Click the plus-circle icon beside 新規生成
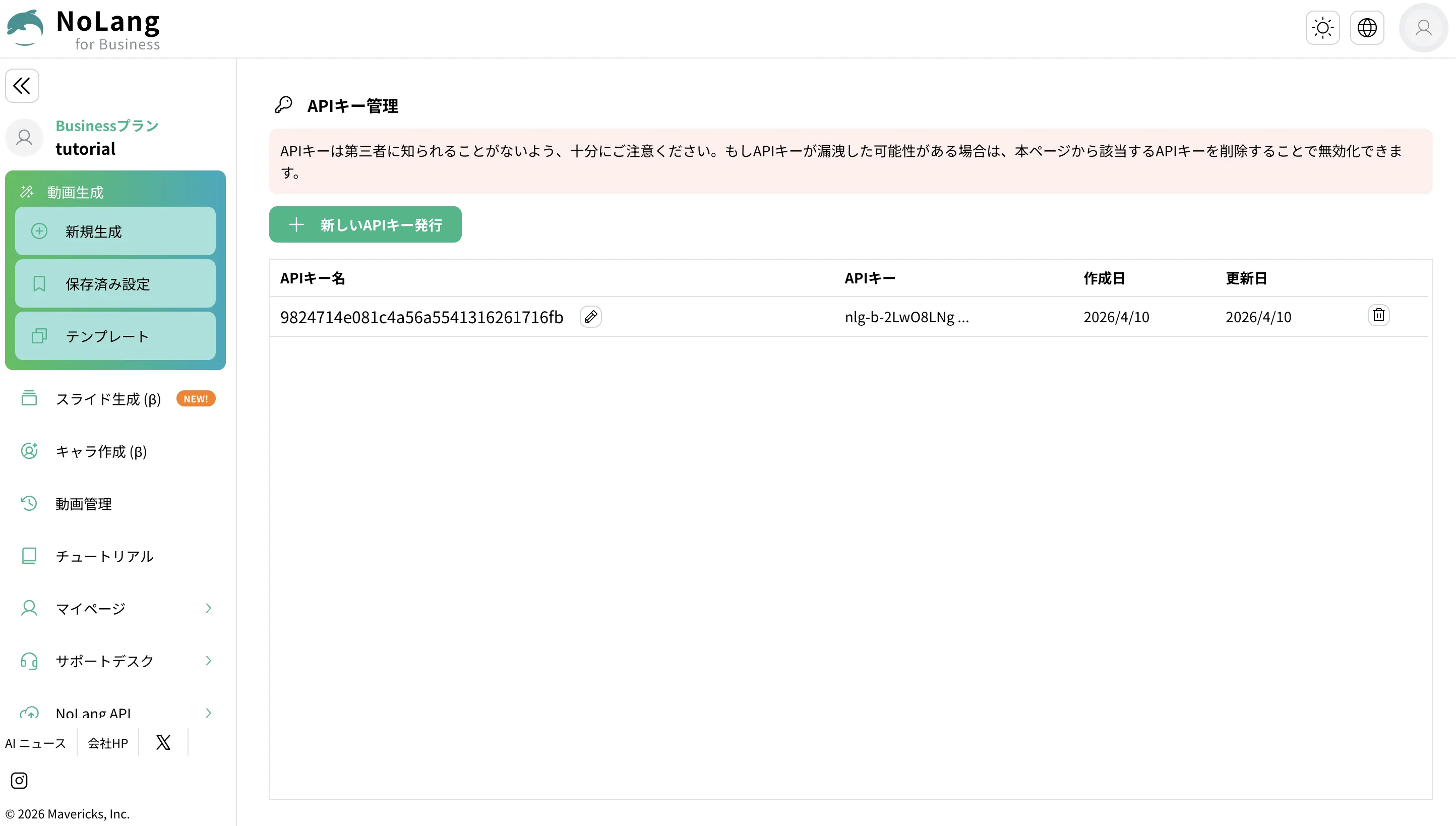The height and width of the screenshot is (826, 1456). pyautogui.click(x=39, y=231)
